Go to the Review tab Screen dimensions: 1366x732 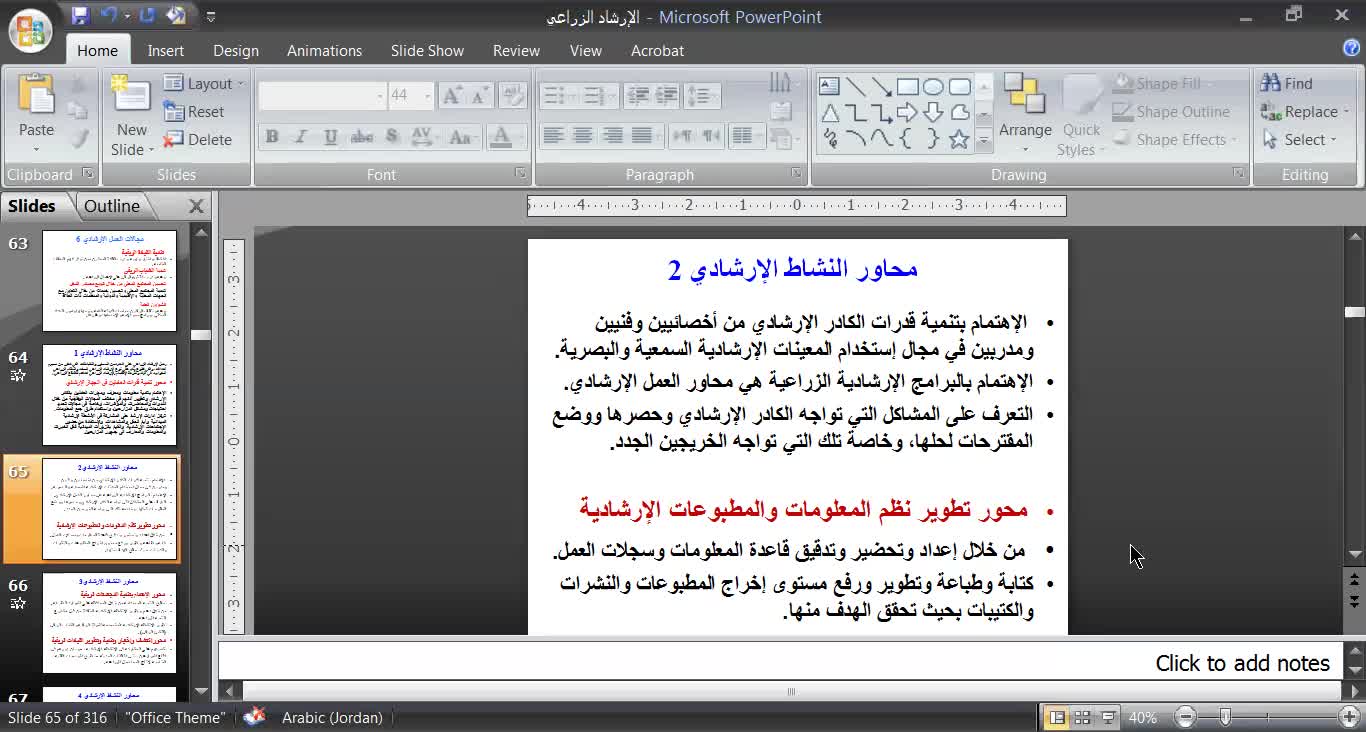516,51
